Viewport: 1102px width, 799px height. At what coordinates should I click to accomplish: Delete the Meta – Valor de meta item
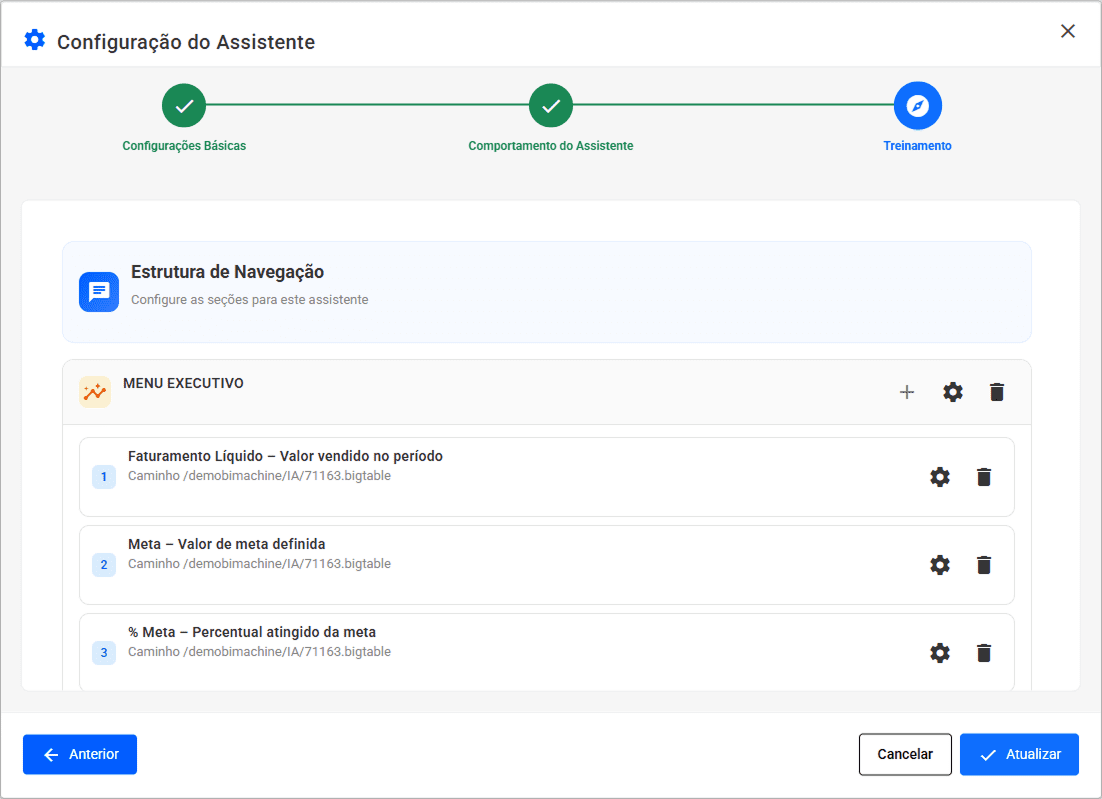[x=984, y=565]
